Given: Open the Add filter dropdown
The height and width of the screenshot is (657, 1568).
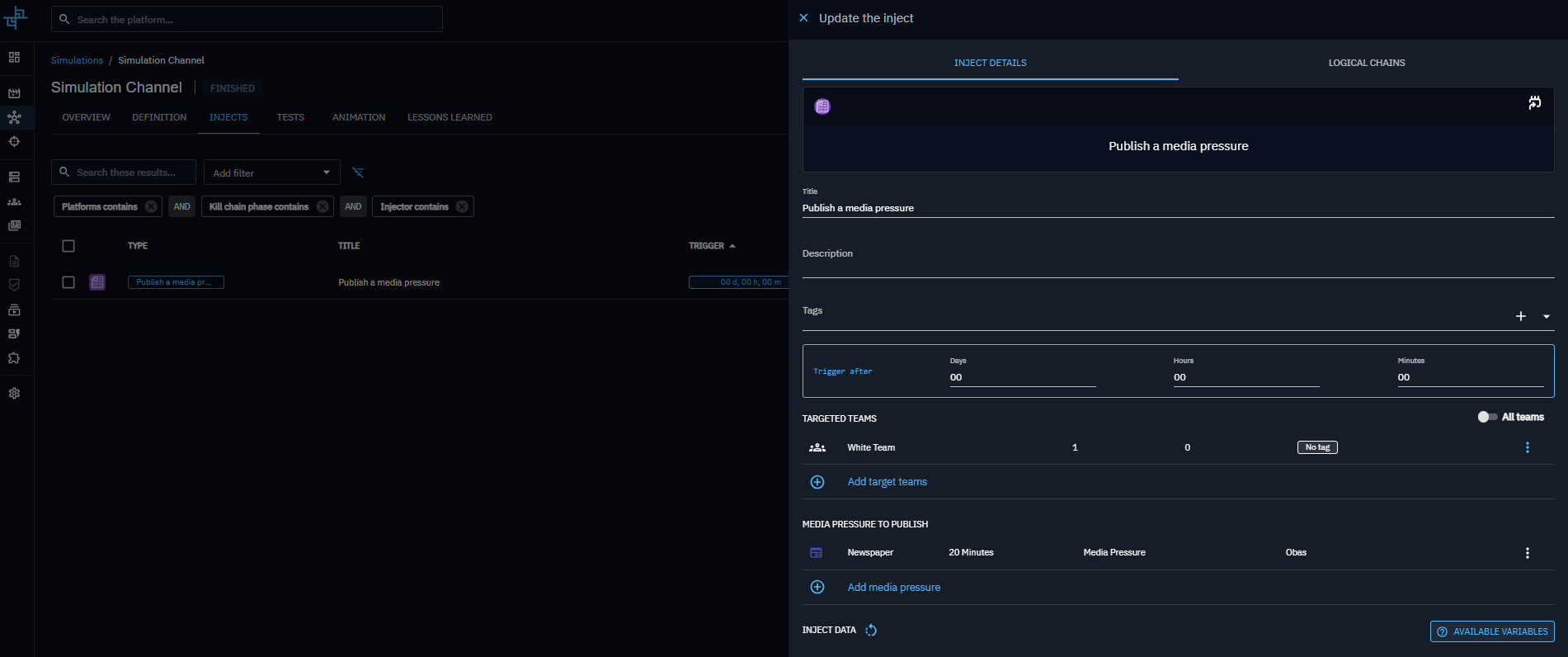Looking at the screenshot, I should point(271,173).
